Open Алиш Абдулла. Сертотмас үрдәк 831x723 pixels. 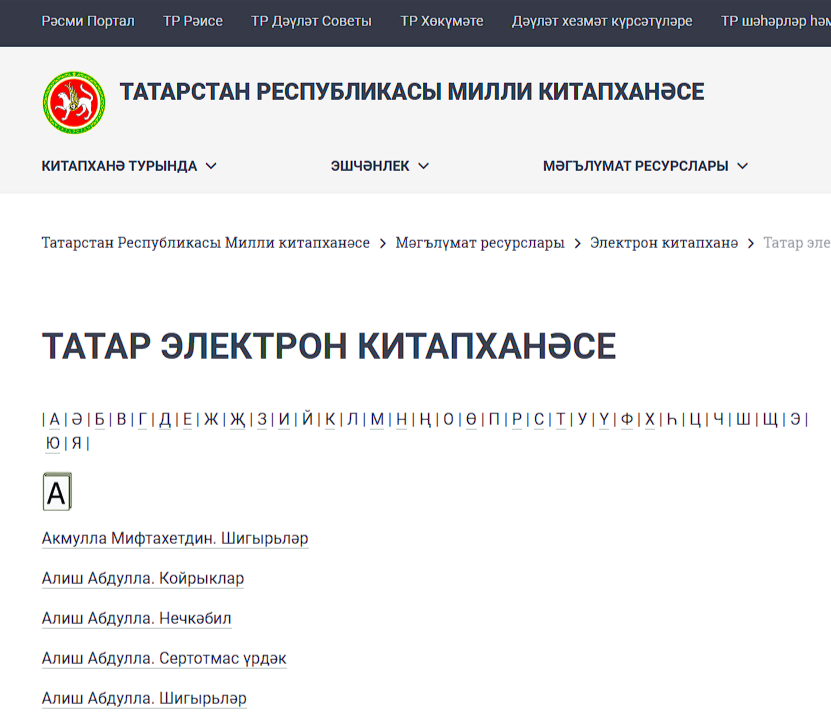164,658
